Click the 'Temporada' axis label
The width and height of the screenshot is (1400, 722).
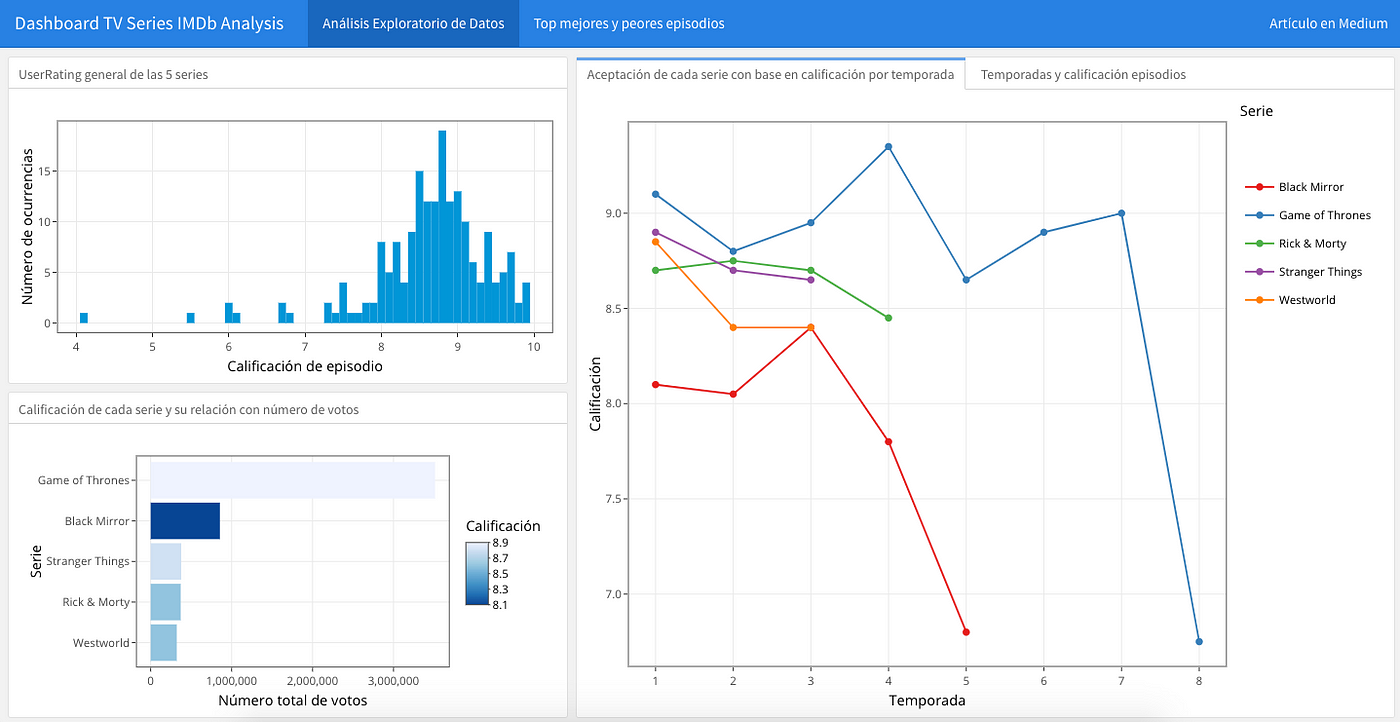[927, 700]
